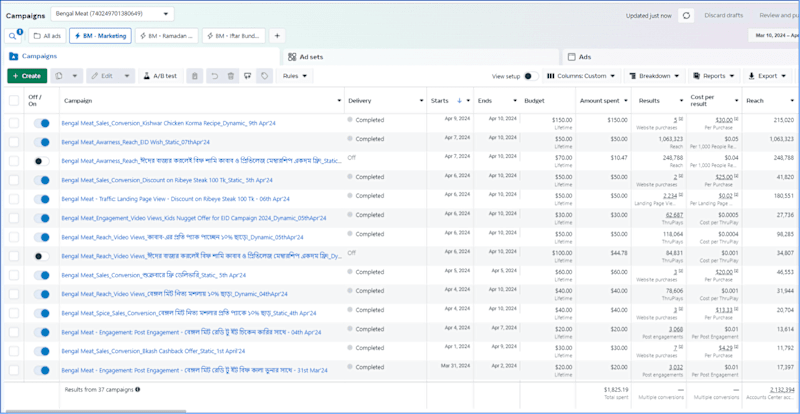This screenshot has width=800, height=414.
Task: Toggle the Kishwar Chicken Korma campaign switch
Action: pos(41,123)
